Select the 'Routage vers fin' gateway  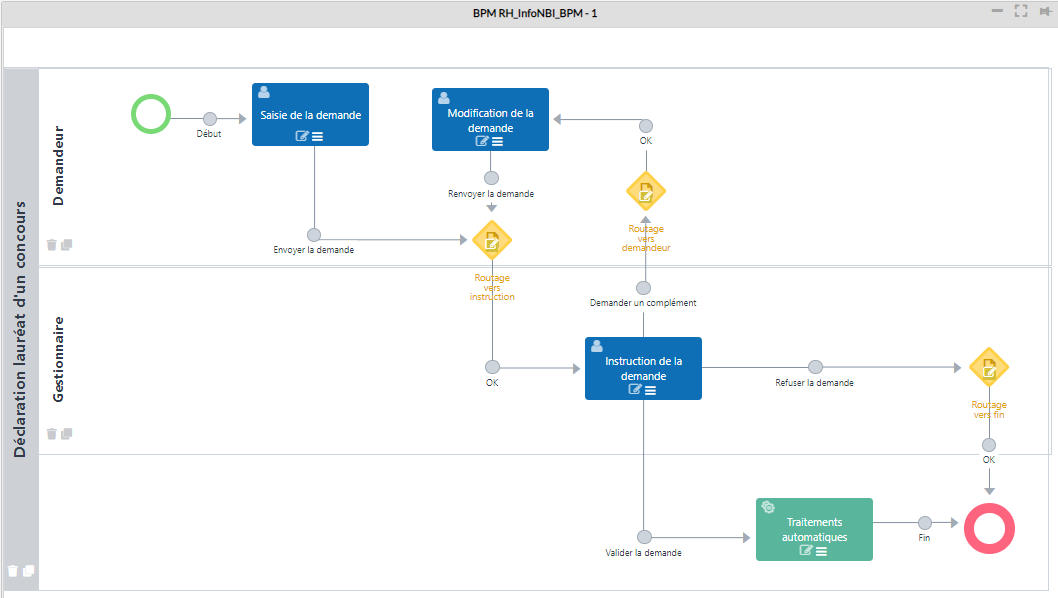[988, 367]
